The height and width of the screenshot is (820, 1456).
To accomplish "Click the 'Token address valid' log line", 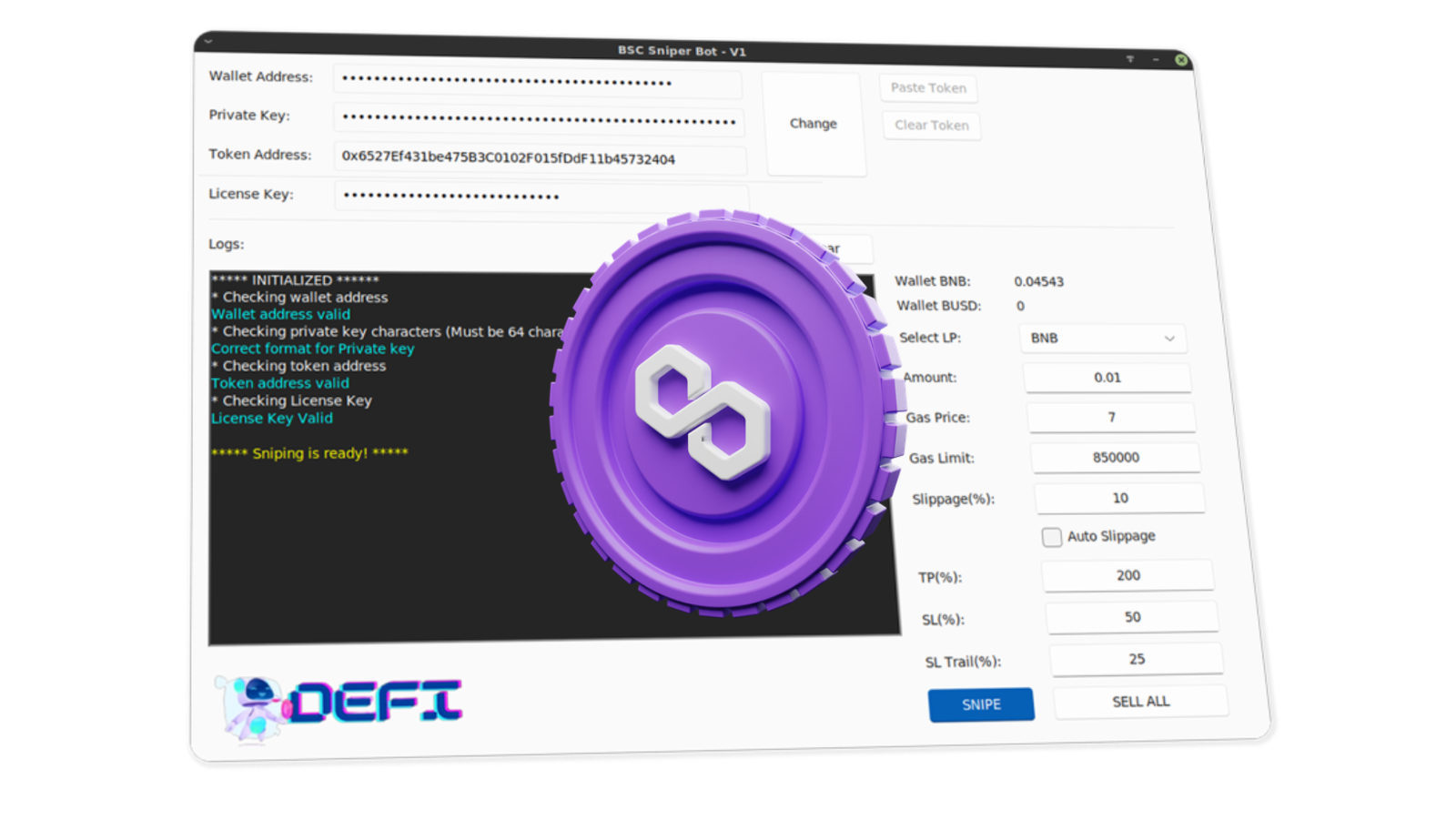I will (280, 383).
